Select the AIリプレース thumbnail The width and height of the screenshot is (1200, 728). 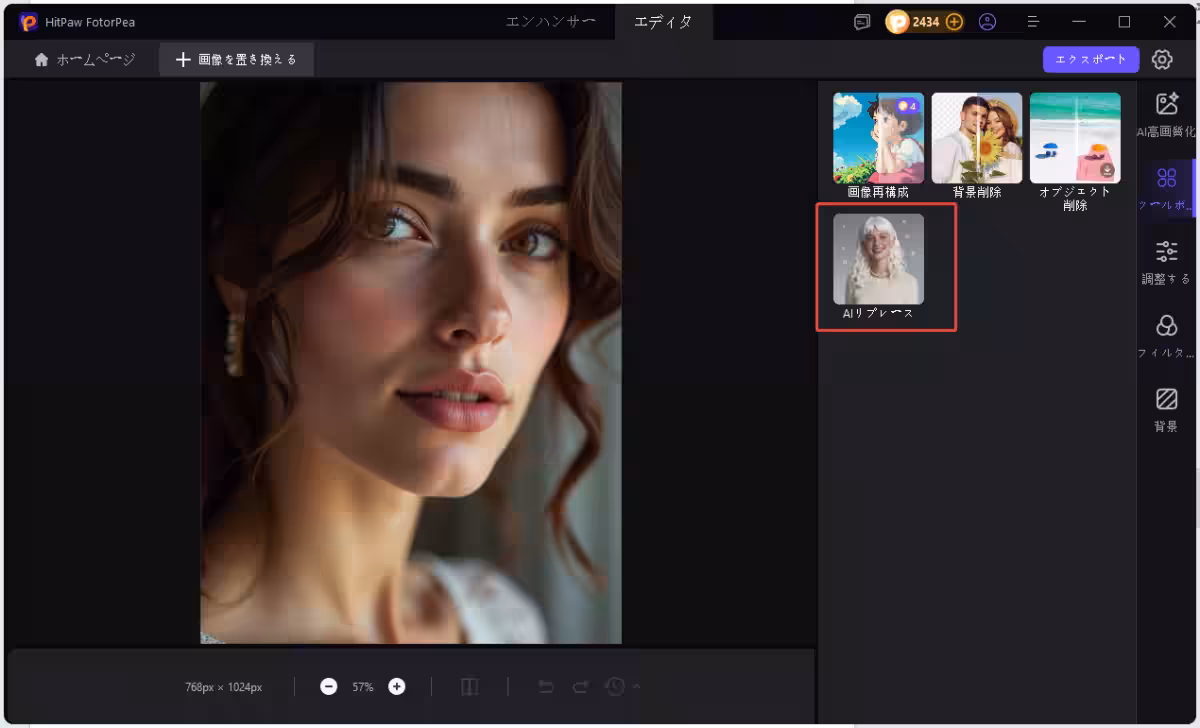[x=878, y=260]
